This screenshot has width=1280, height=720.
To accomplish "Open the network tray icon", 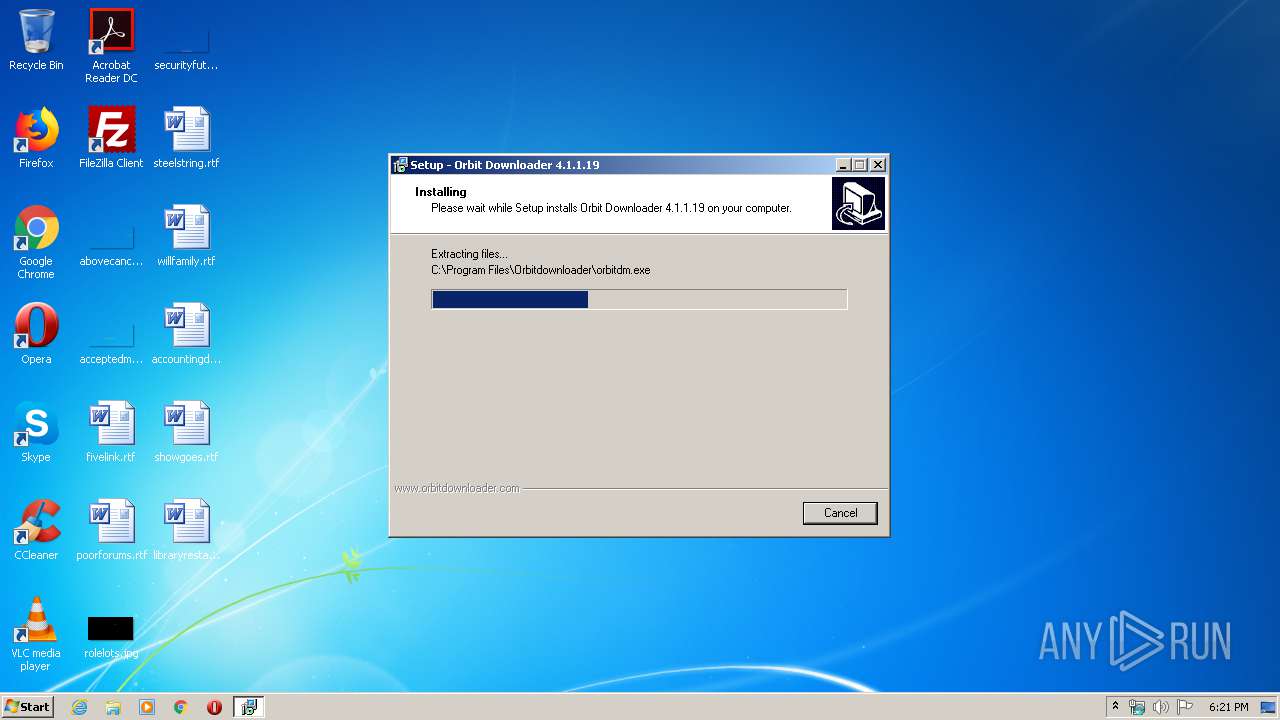I will (x=1137, y=707).
